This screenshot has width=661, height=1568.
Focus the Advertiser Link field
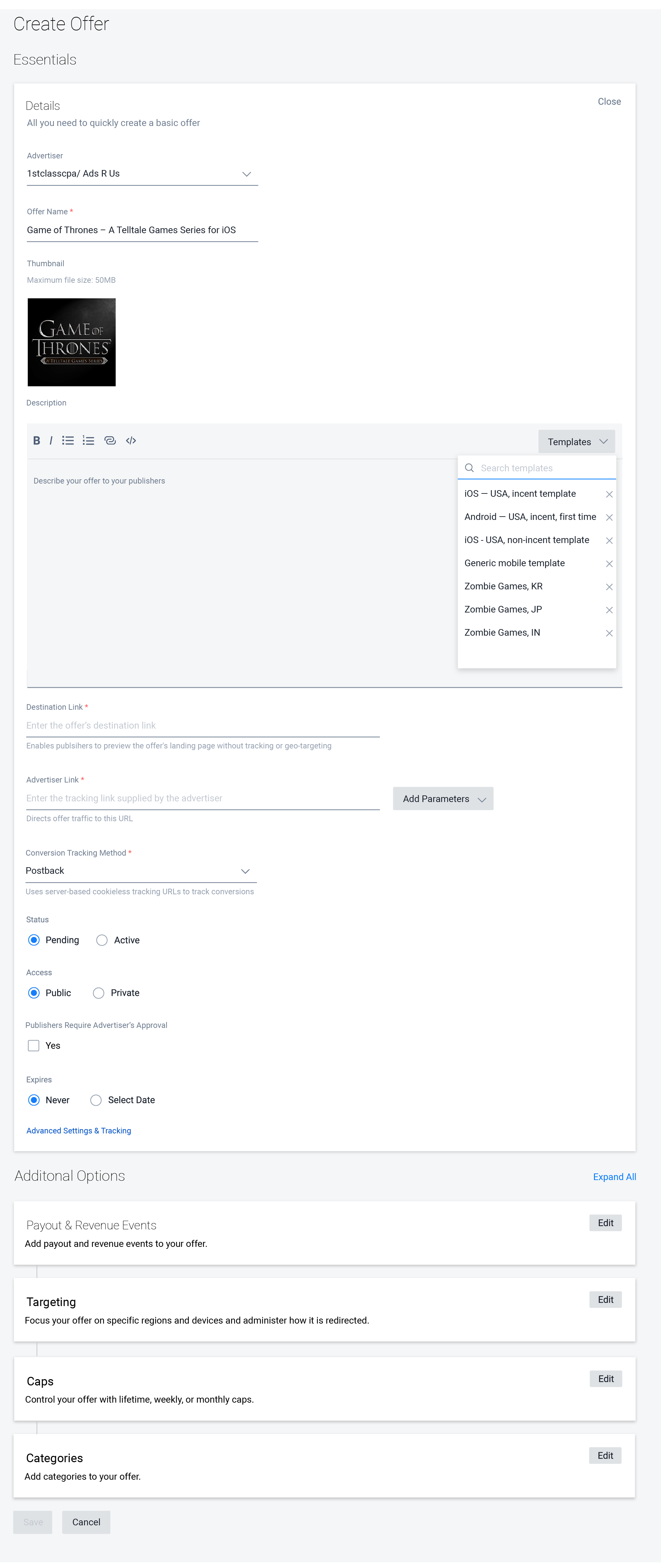203,799
